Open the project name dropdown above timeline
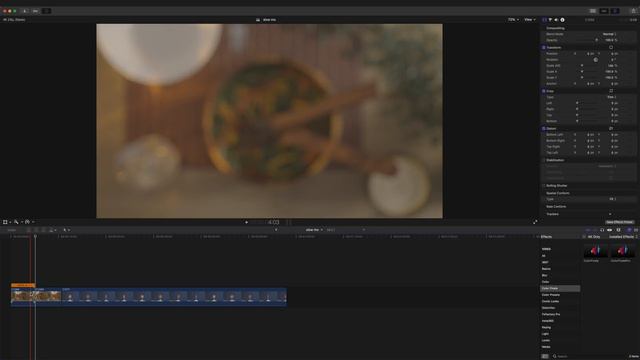Screen dimensions: 640x360 point(314,230)
